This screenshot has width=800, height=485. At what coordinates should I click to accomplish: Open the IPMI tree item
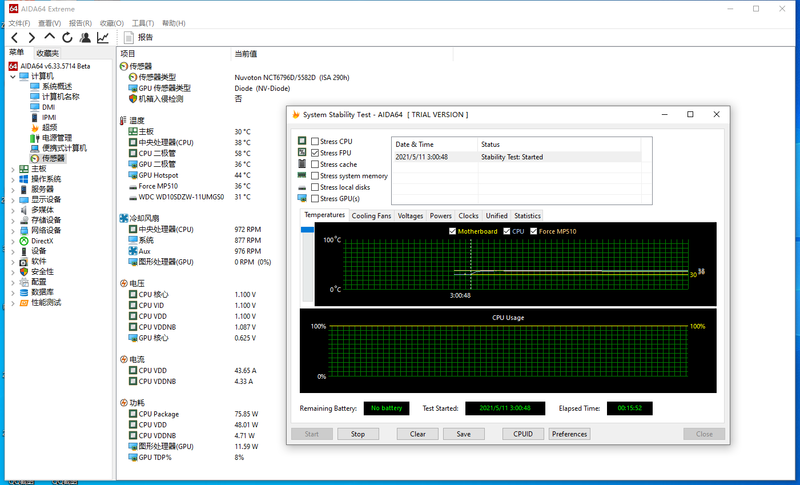pyautogui.click(x=49, y=117)
